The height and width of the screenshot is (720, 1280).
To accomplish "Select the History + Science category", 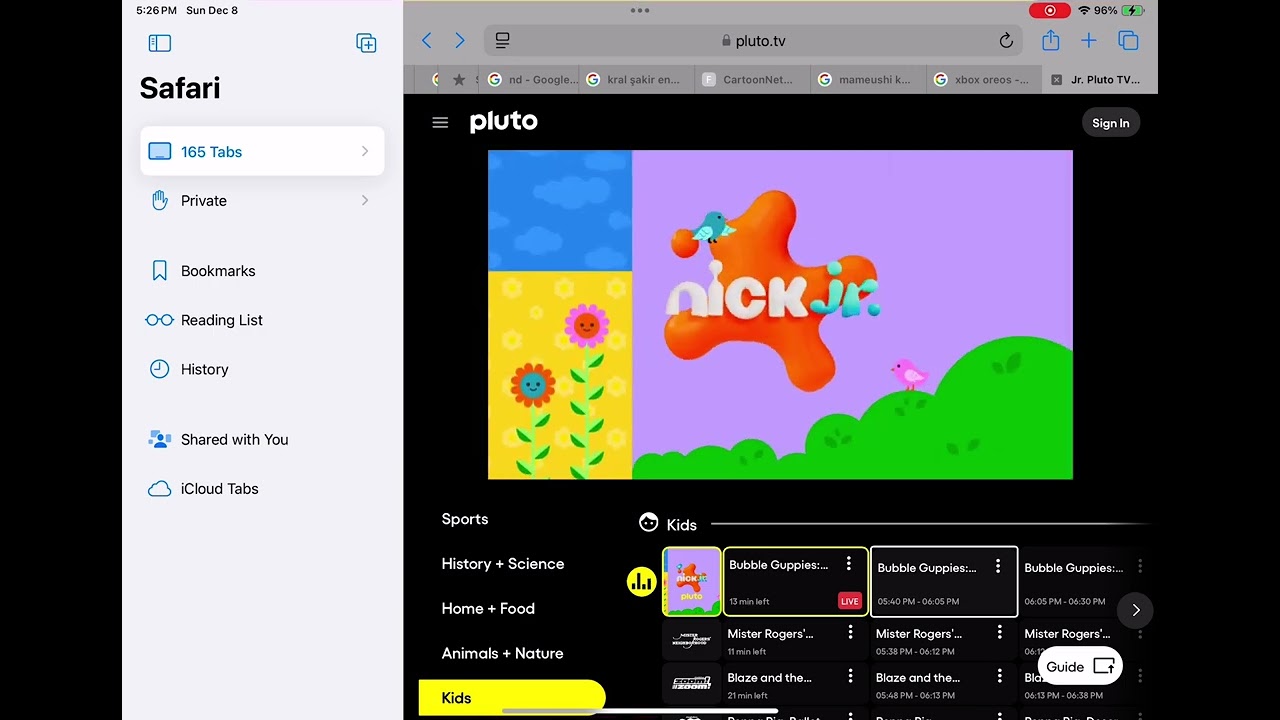I will pyautogui.click(x=503, y=564).
